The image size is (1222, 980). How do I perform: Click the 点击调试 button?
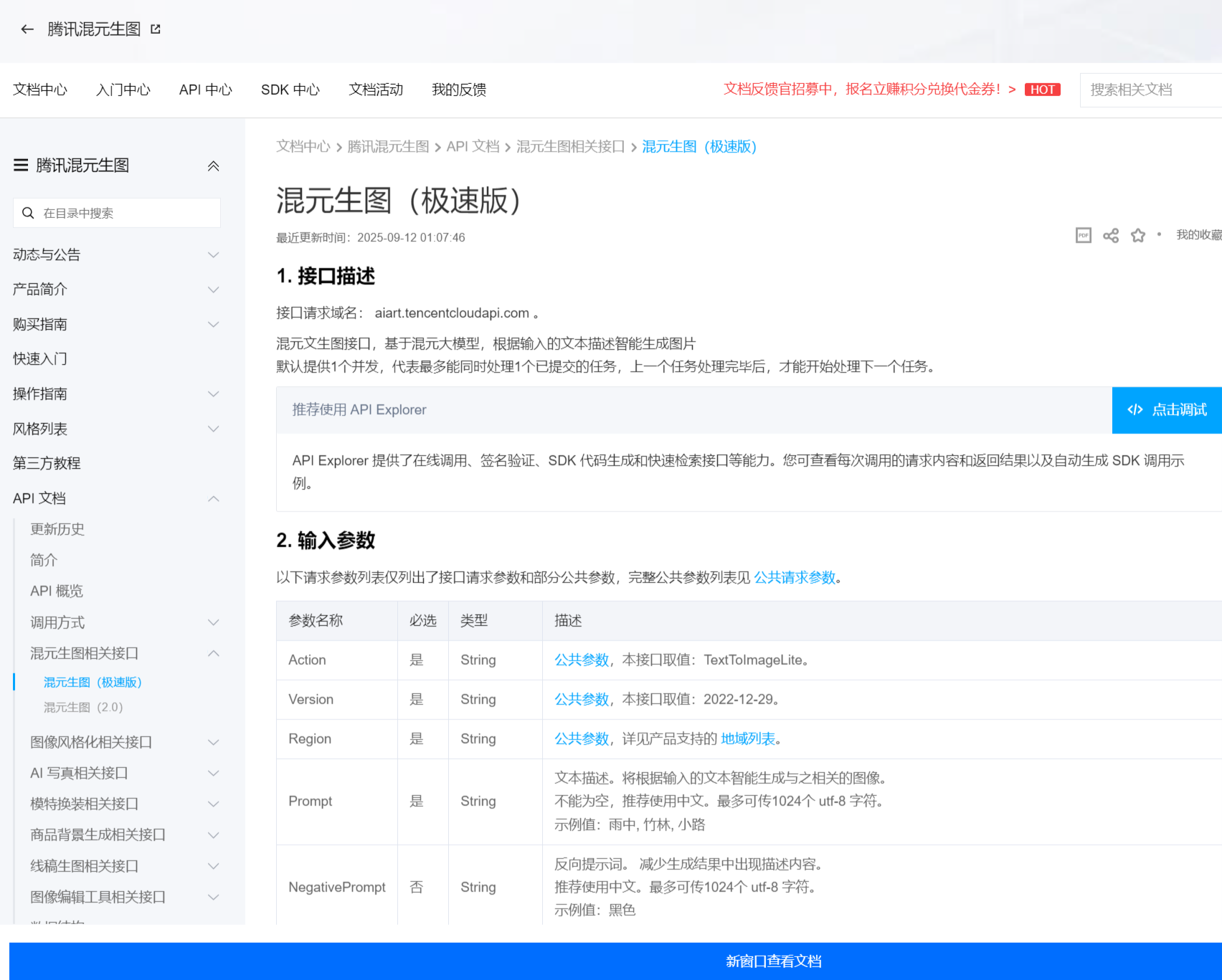1167,410
